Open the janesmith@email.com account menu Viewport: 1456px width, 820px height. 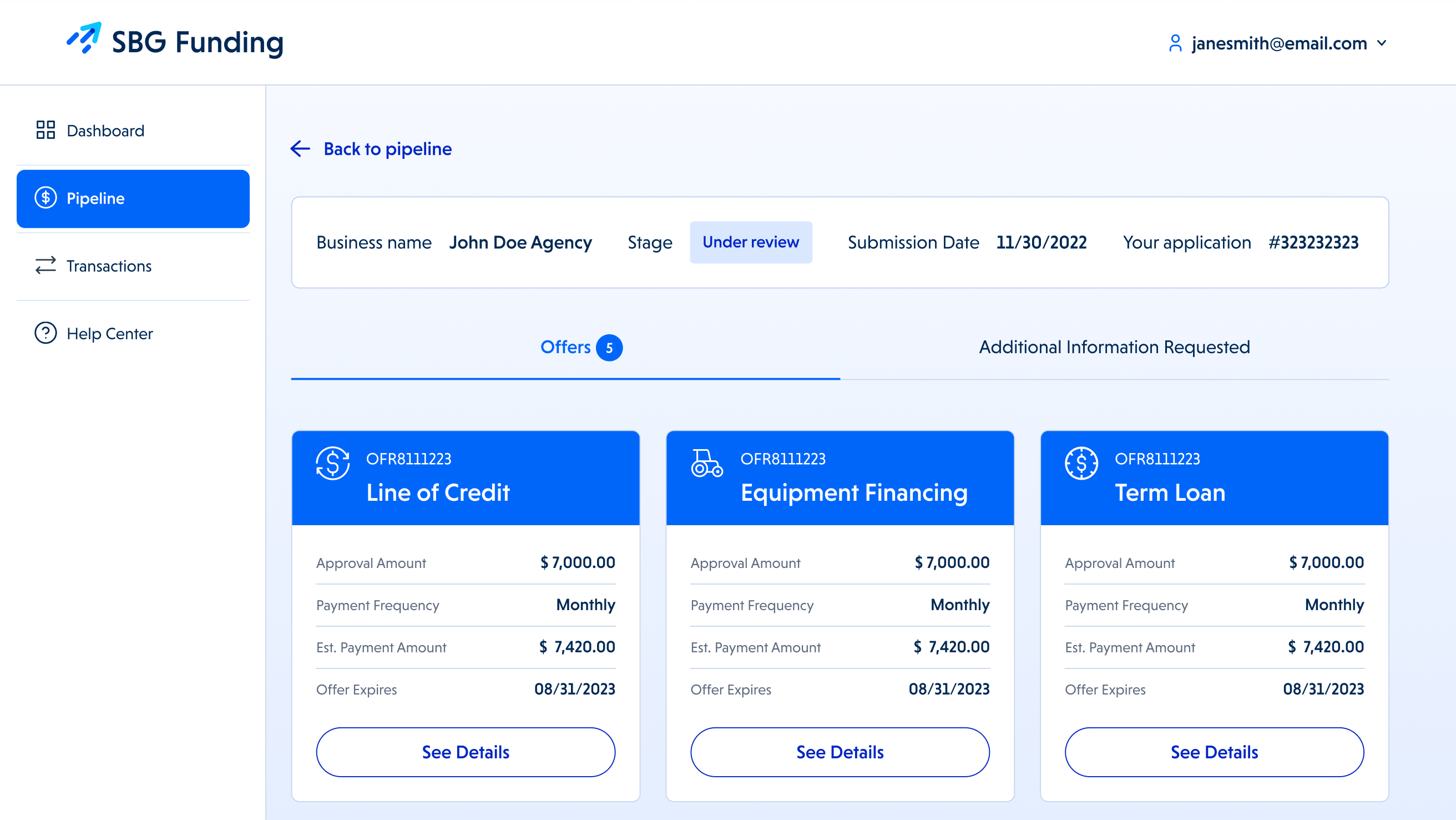tap(1278, 43)
